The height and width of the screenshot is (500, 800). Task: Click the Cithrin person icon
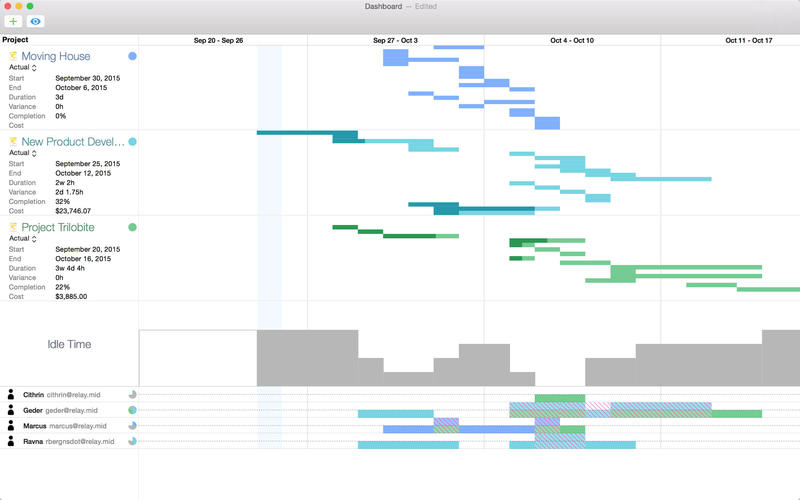pyautogui.click(x=11, y=394)
